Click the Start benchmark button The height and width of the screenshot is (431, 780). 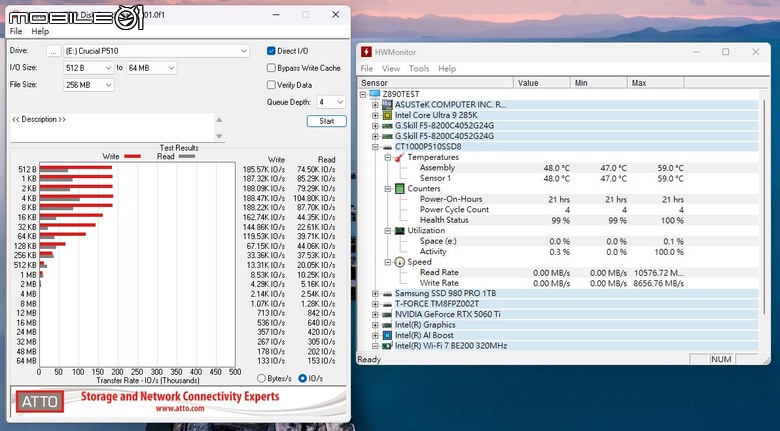tap(326, 121)
